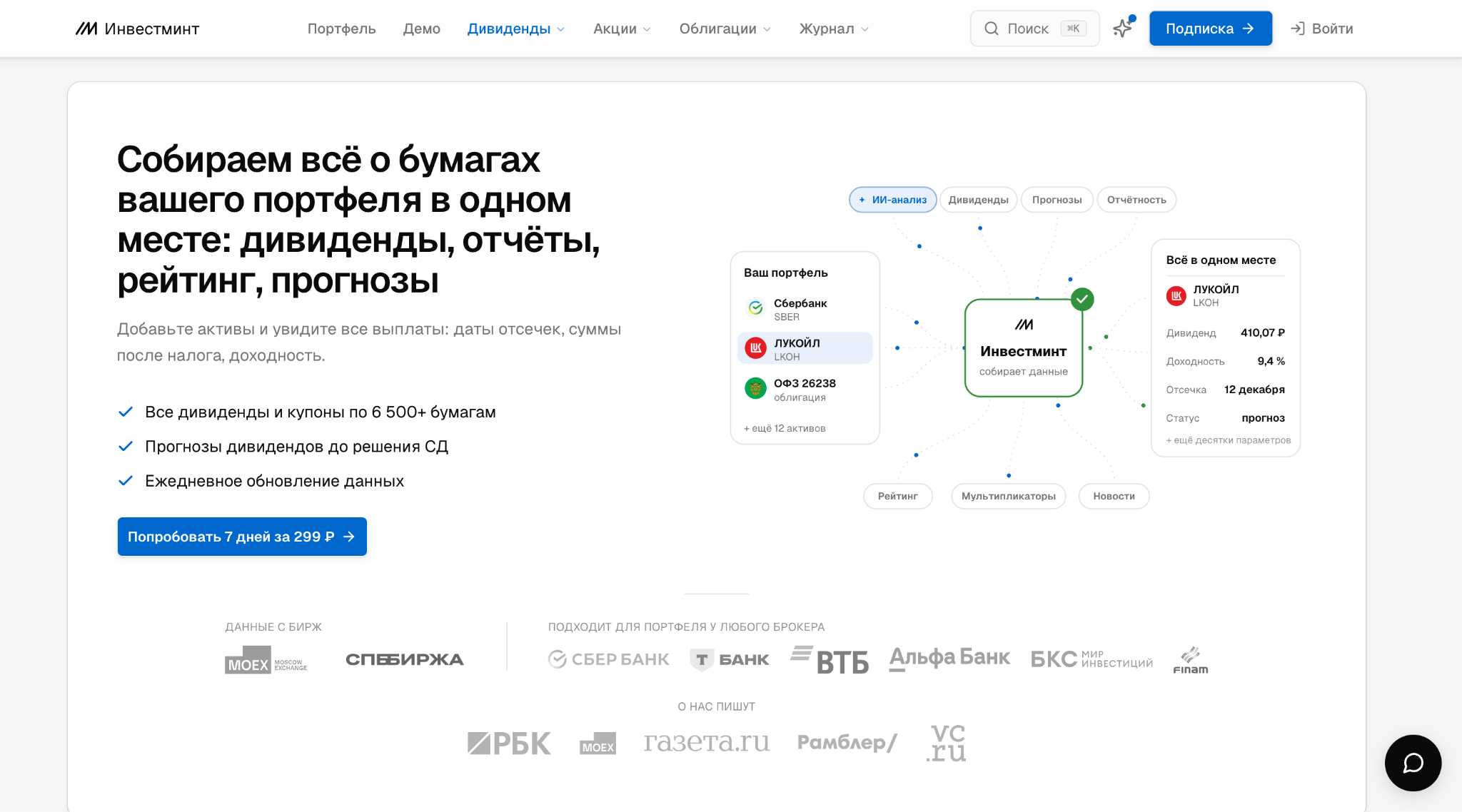Click the yield value 9,4 %

click(1271, 361)
